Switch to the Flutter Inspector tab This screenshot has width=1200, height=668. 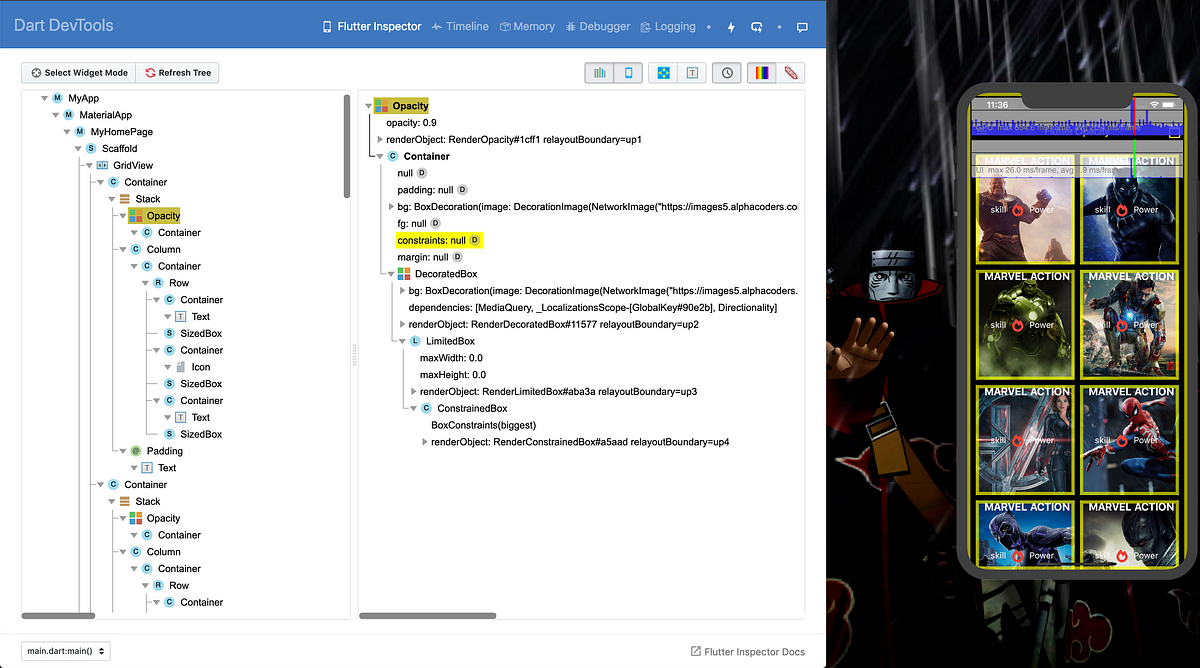click(372, 27)
